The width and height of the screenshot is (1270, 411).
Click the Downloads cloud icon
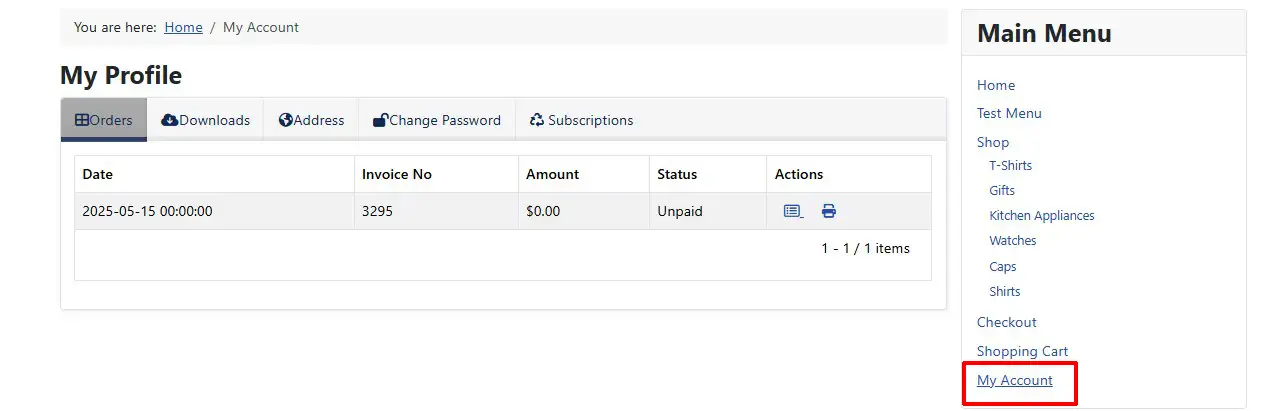(x=170, y=120)
